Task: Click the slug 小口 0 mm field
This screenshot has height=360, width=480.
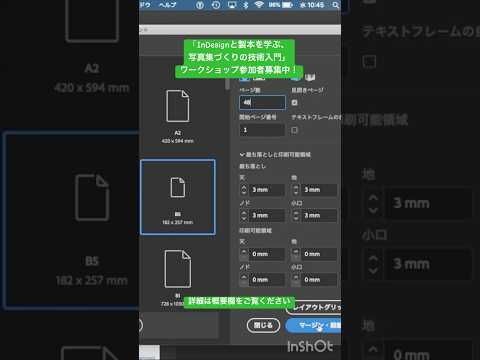Action: point(319,280)
